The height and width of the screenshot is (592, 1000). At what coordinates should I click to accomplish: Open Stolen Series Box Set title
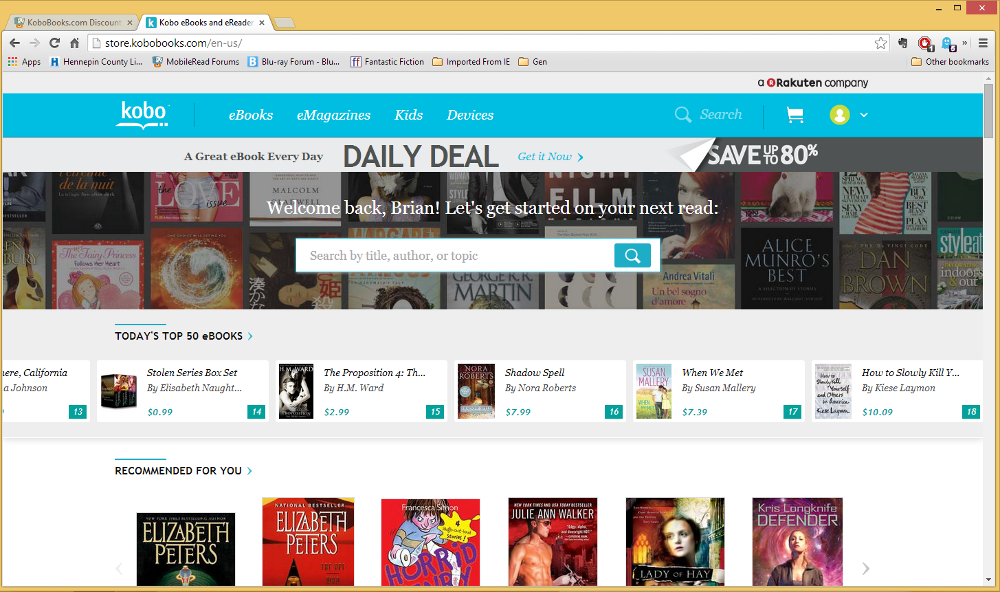pos(192,373)
